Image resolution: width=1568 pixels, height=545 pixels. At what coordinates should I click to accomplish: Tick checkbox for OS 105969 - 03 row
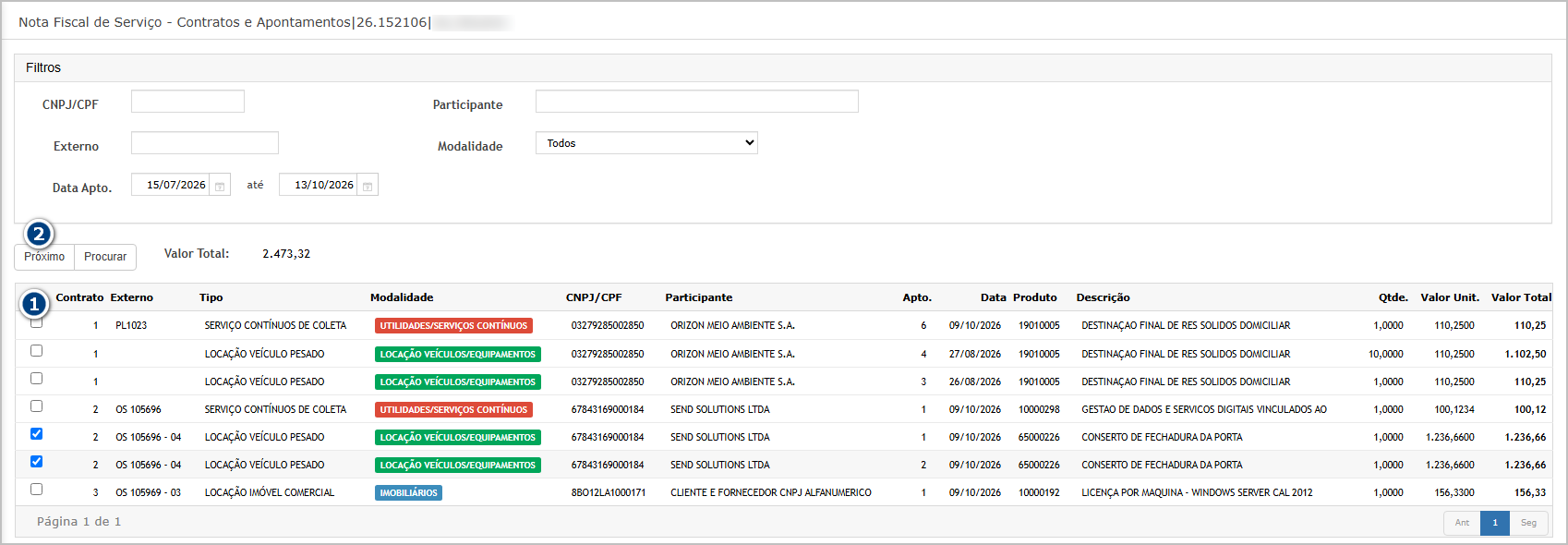(37, 490)
